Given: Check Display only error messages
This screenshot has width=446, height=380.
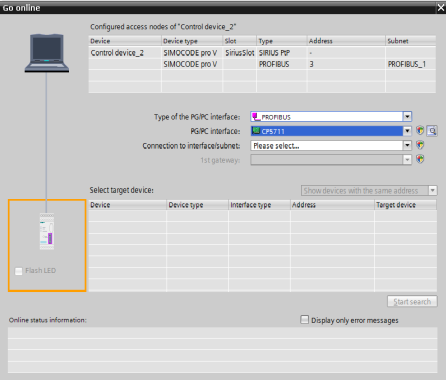Looking at the screenshot, I should [x=305, y=320].
